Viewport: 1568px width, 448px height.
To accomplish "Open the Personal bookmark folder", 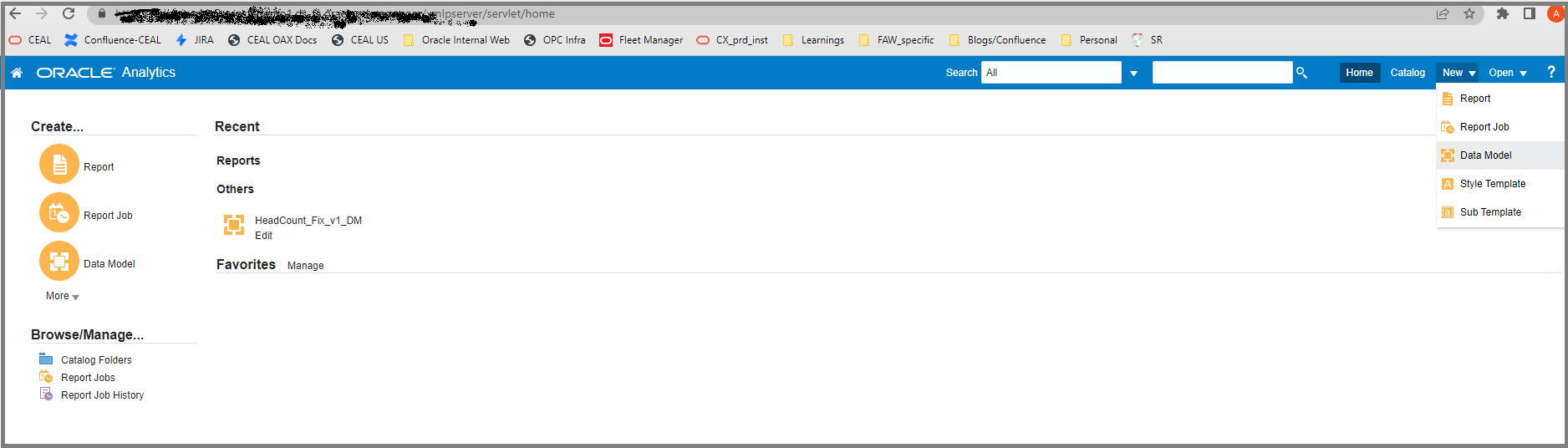I will tap(1089, 40).
